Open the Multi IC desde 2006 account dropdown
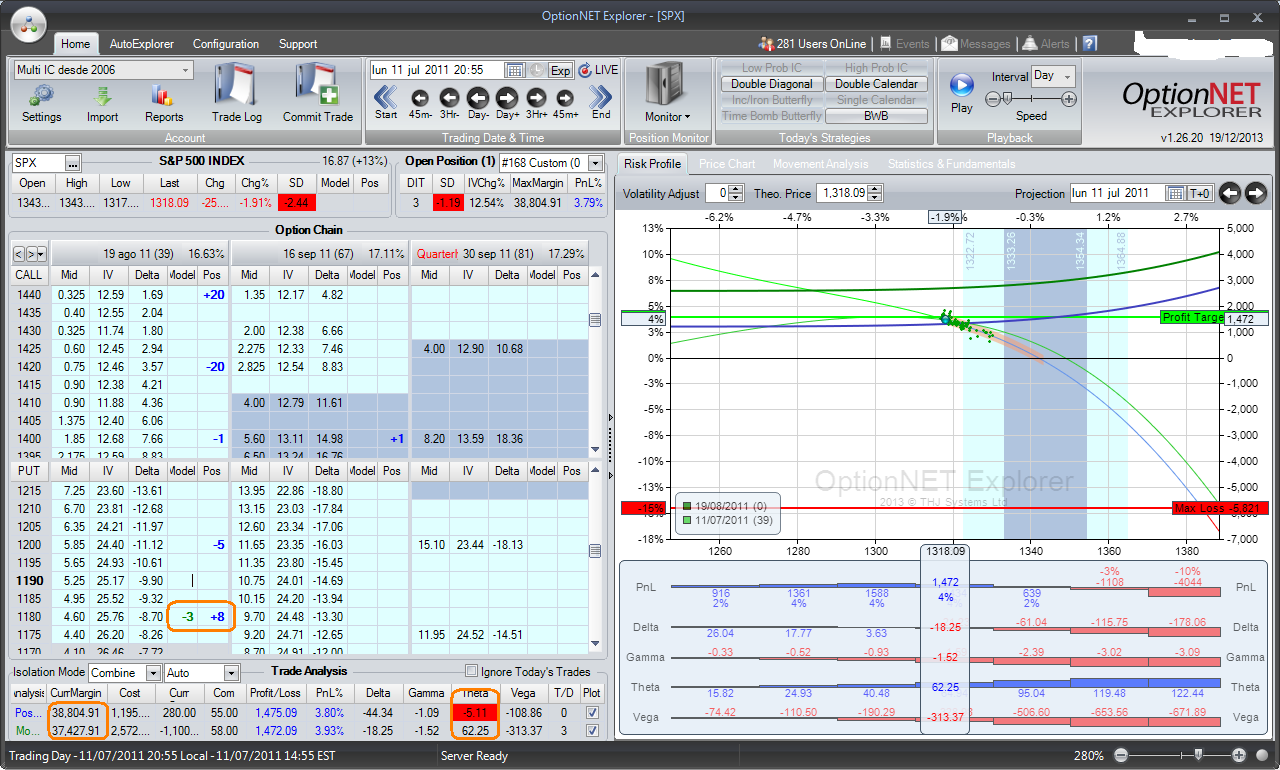 (x=103, y=70)
